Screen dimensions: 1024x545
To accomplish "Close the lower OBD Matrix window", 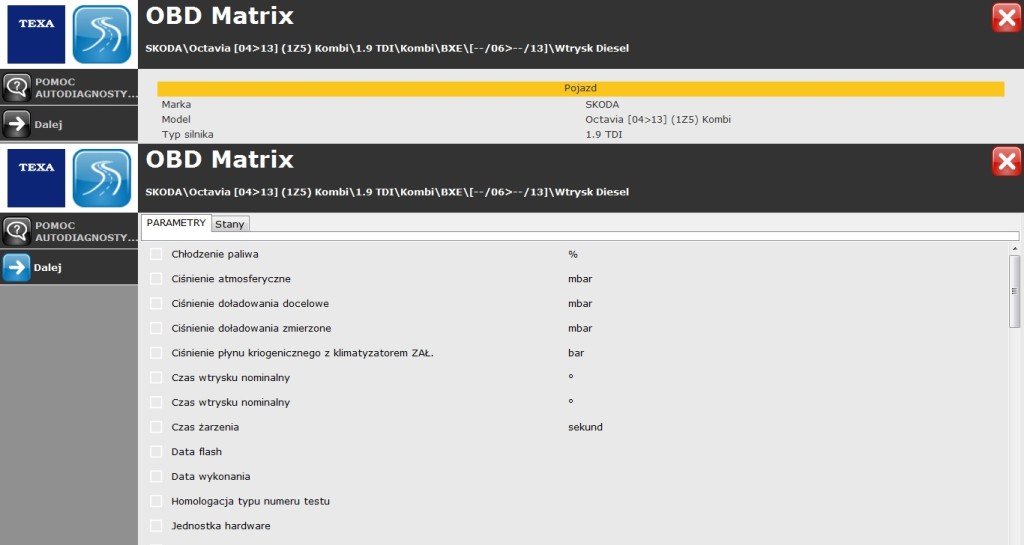I will [1006, 161].
